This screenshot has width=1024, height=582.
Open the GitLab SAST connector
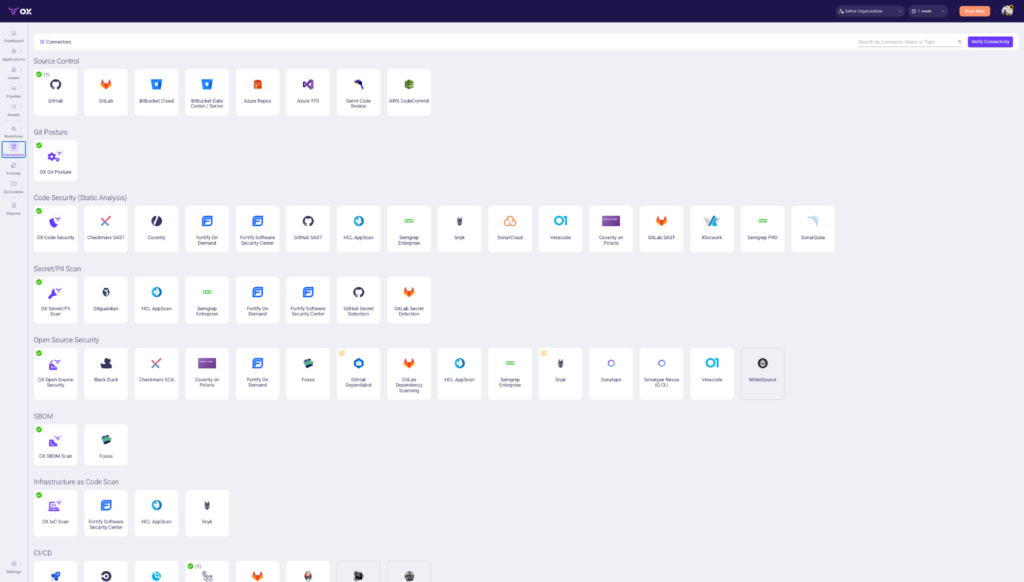coord(662,229)
